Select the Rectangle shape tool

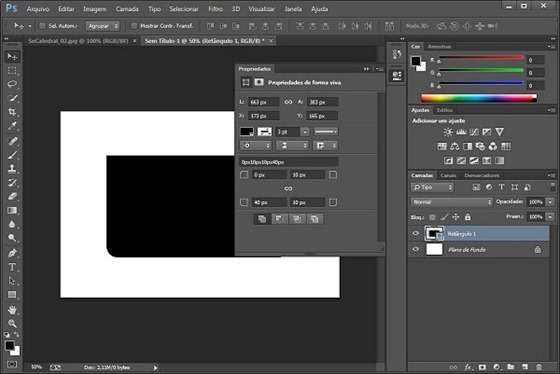[12, 295]
